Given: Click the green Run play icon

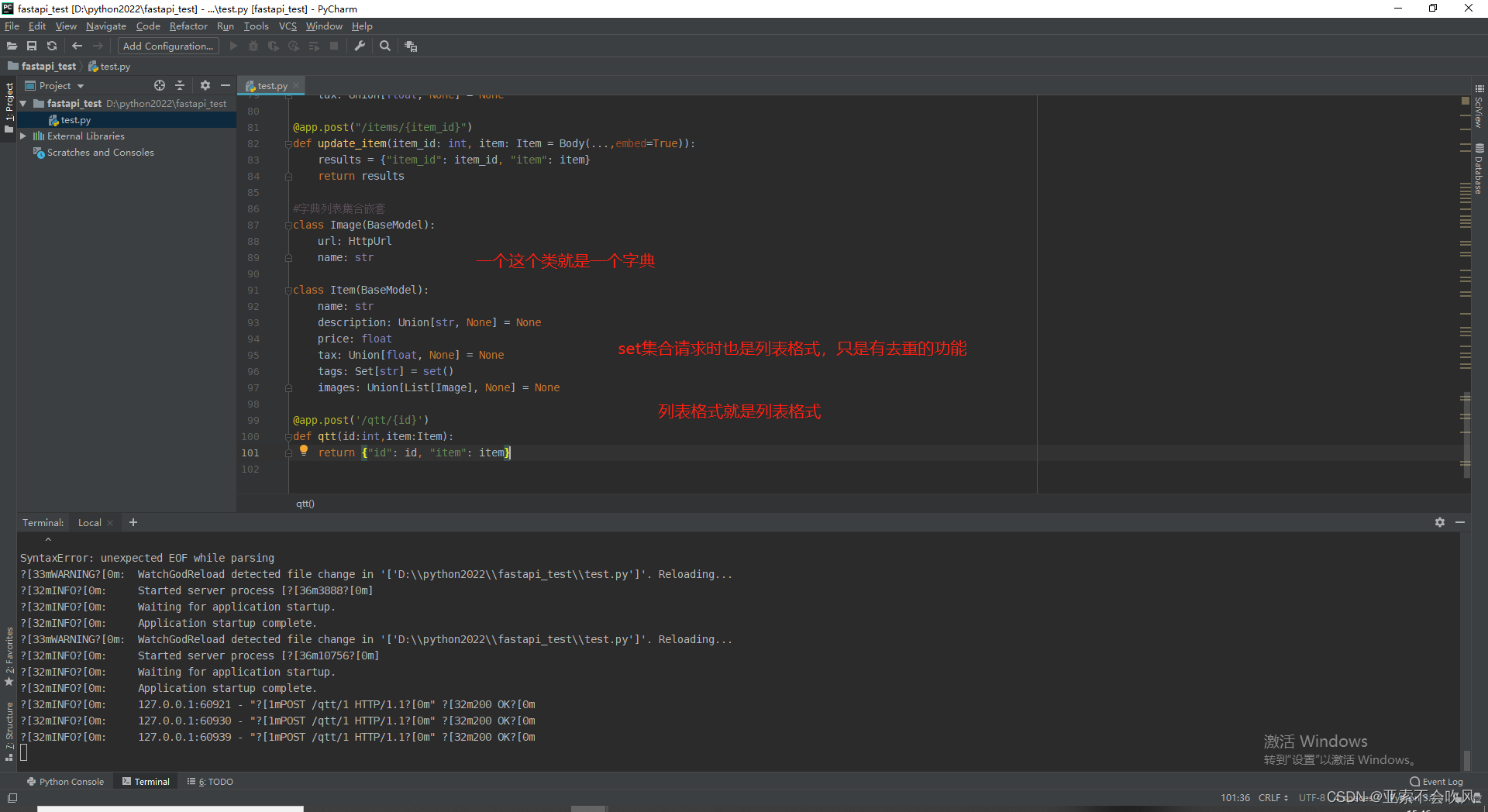Looking at the screenshot, I should click(233, 46).
